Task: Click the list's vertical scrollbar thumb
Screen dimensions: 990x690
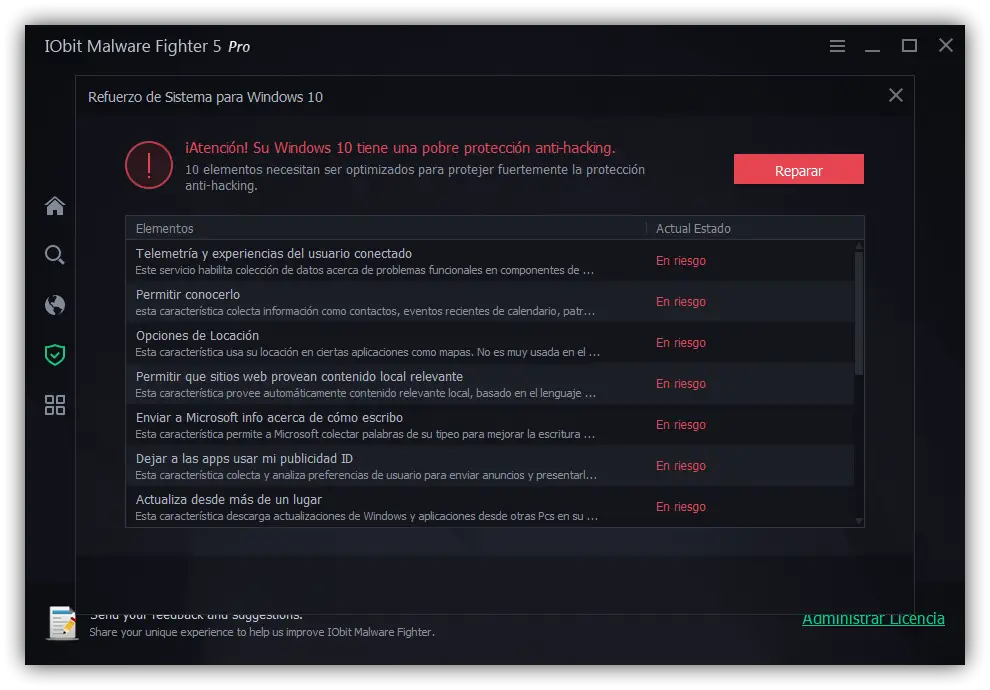Action: [x=859, y=313]
